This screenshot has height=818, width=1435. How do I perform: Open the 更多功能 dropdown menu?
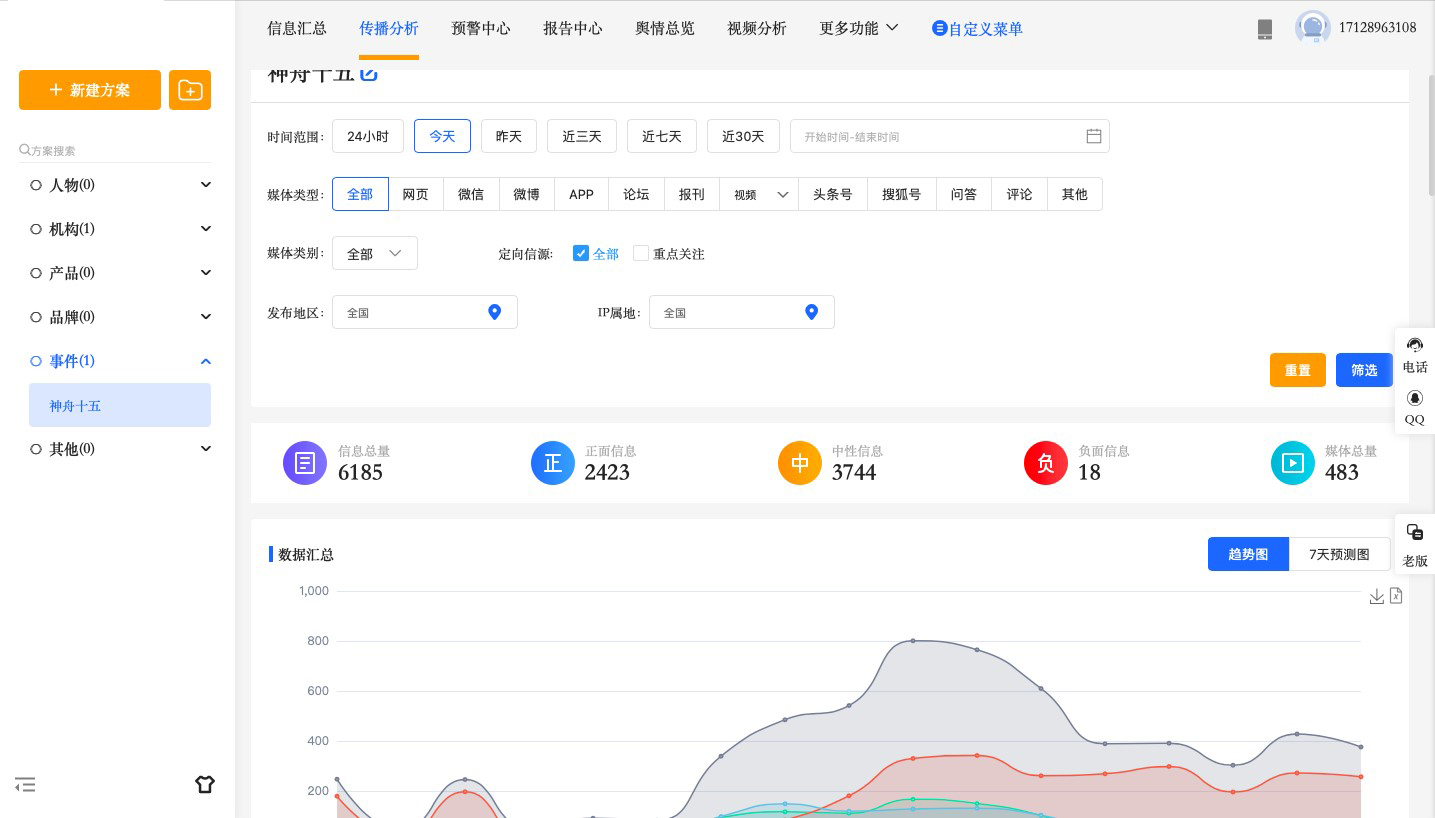click(x=858, y=28)
